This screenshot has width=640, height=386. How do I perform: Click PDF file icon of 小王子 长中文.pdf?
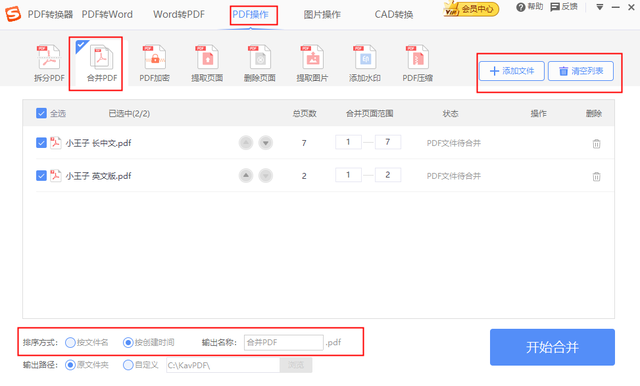click(56, 142)
